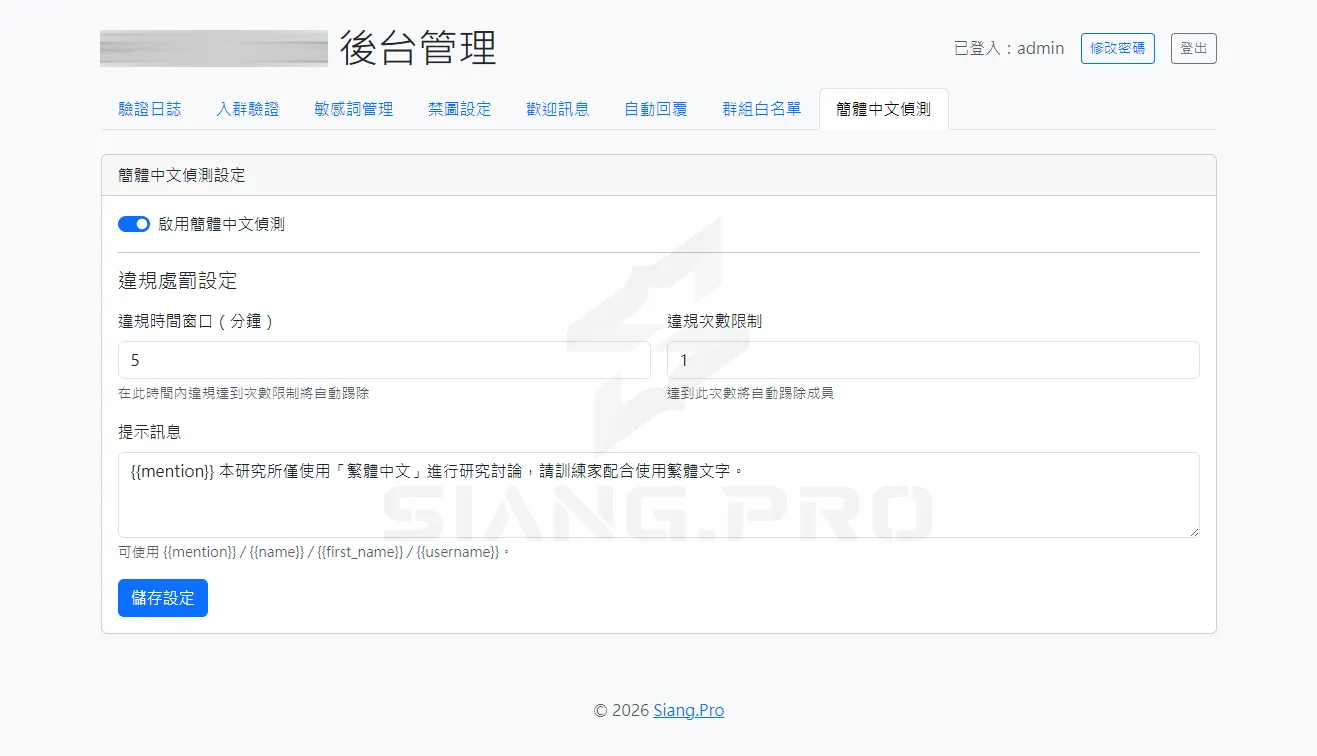This screenshot has width=1317, height=756.
Task: Select the 簡體中文偵測 tab
Action: (884, 110)
